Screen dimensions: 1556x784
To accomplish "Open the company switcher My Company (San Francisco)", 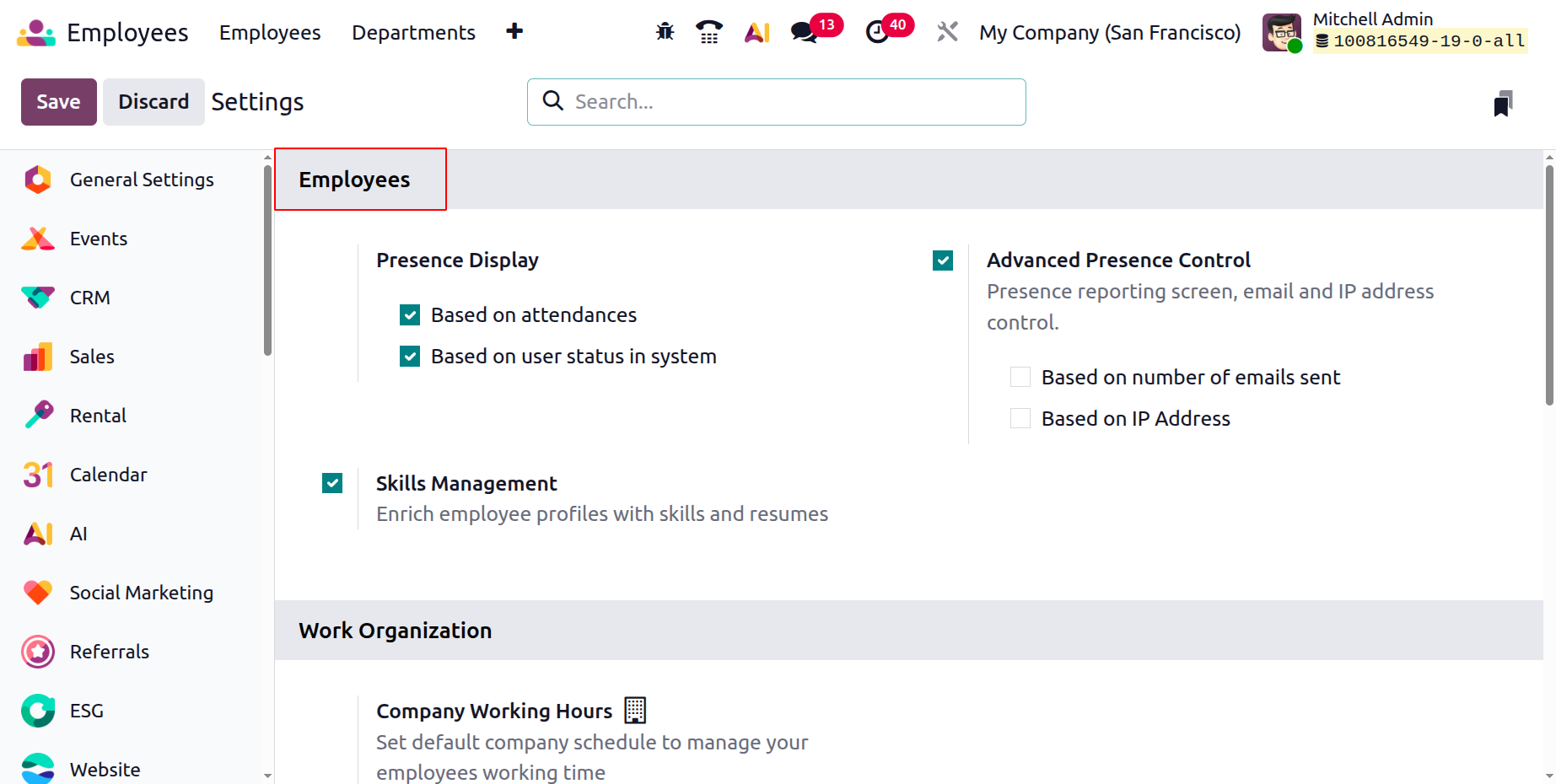I will click(x=1109, y=32).
